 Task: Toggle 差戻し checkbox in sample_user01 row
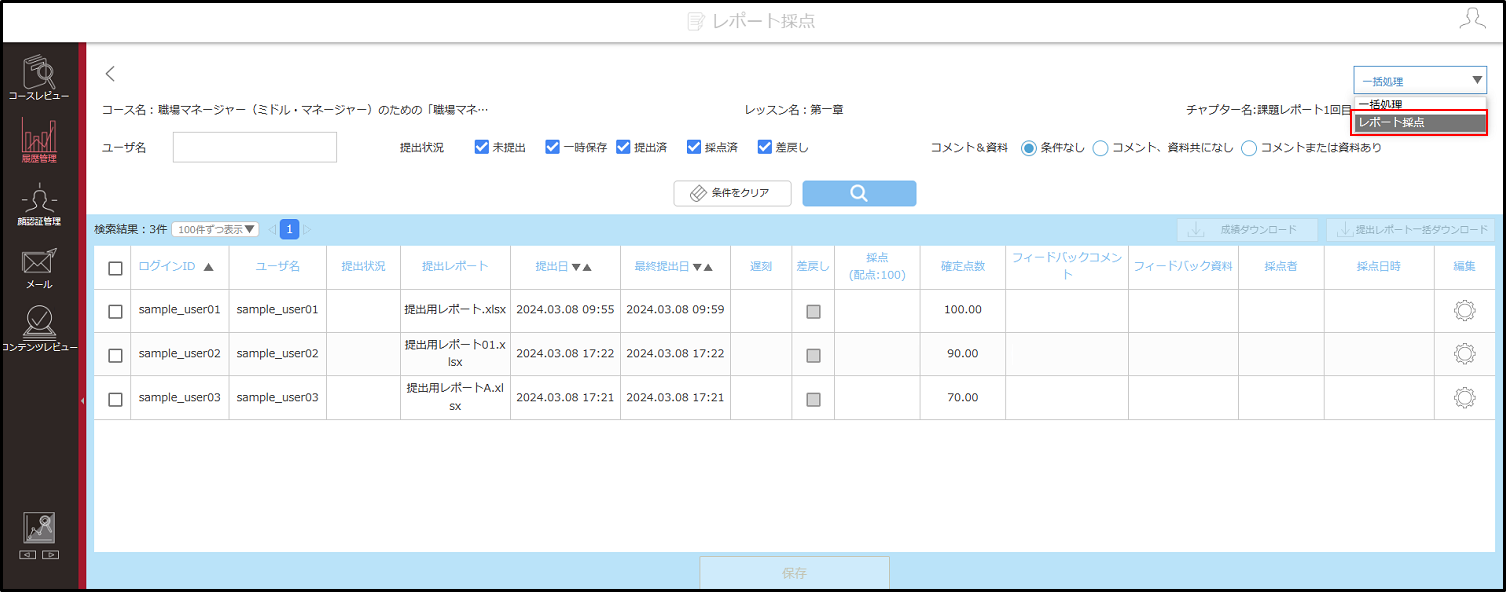click(x=813, y=311)
